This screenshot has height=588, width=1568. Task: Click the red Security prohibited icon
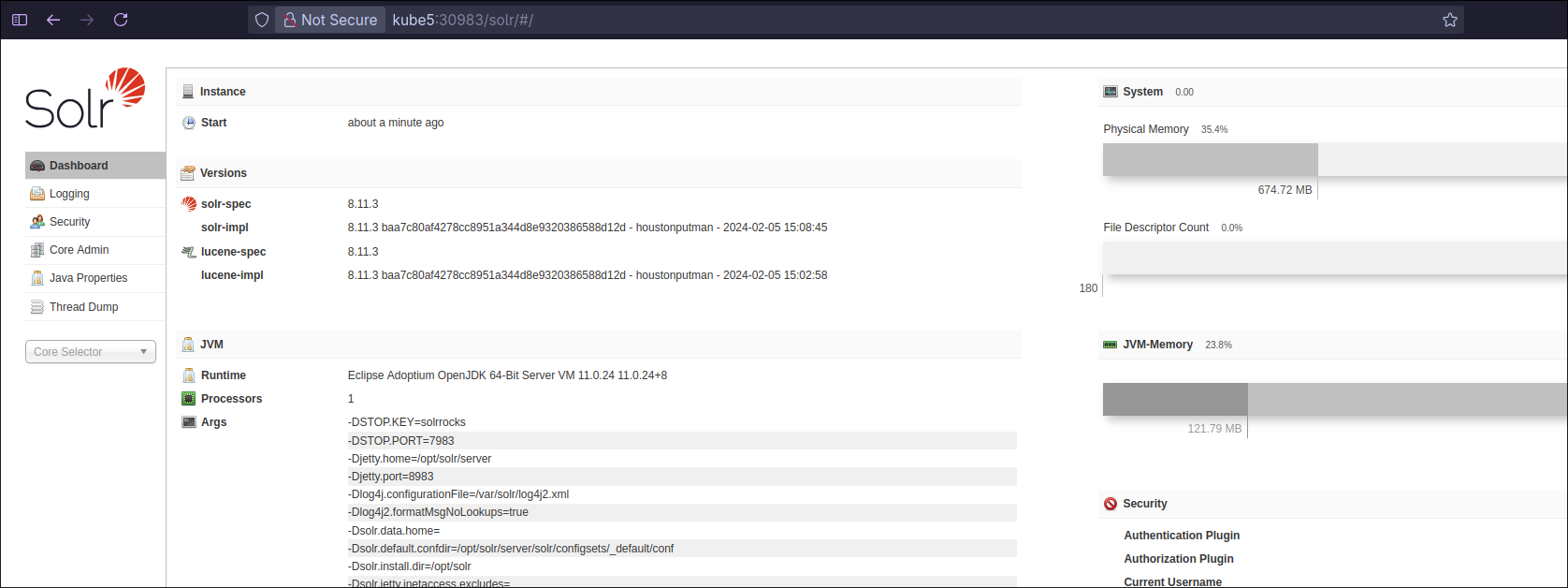click(1111, 504)
